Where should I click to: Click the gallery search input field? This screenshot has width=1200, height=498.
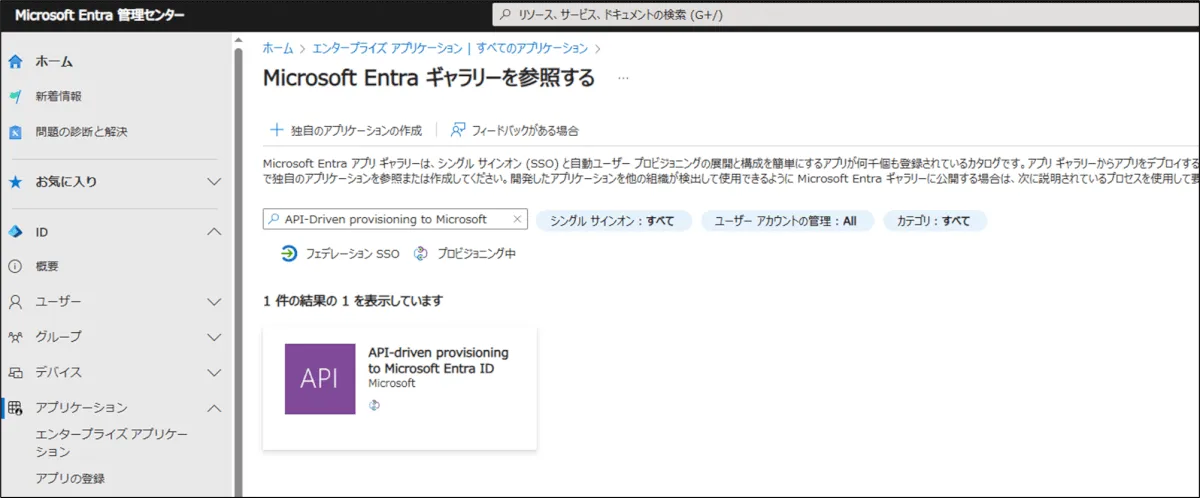point(395,220)
